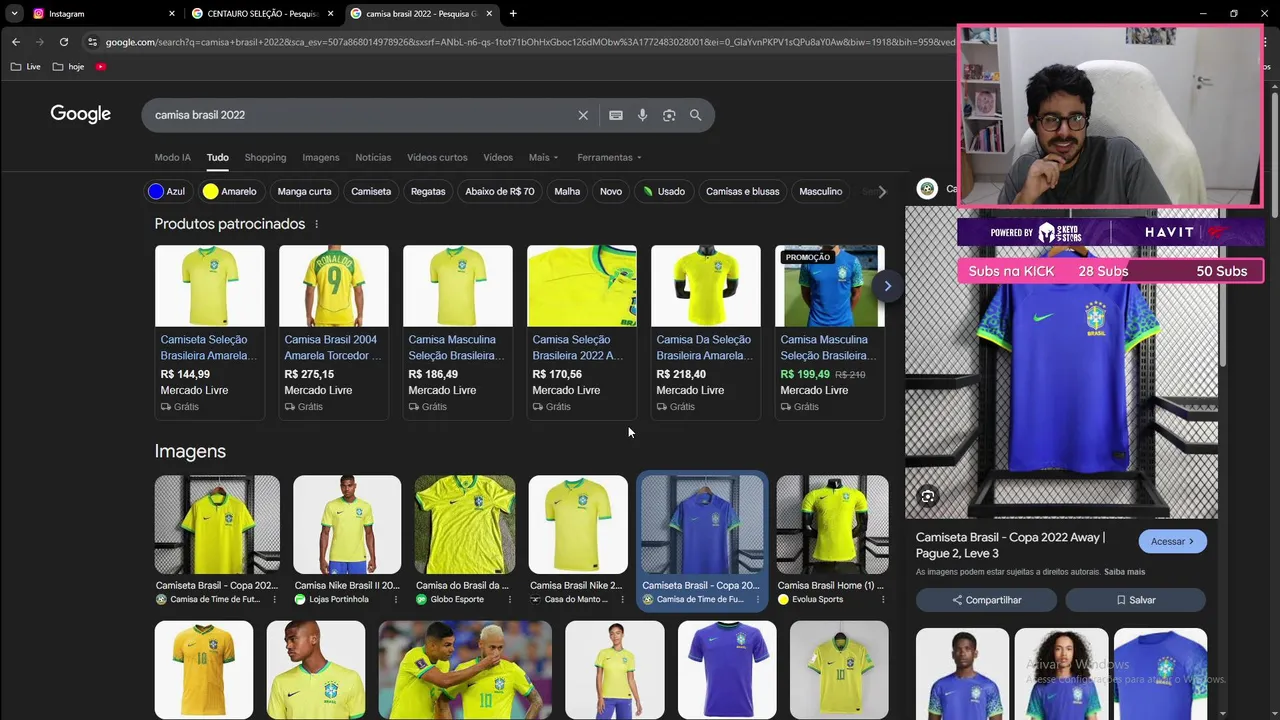Clear the search box with the X icon

click(x=583, y=115)
